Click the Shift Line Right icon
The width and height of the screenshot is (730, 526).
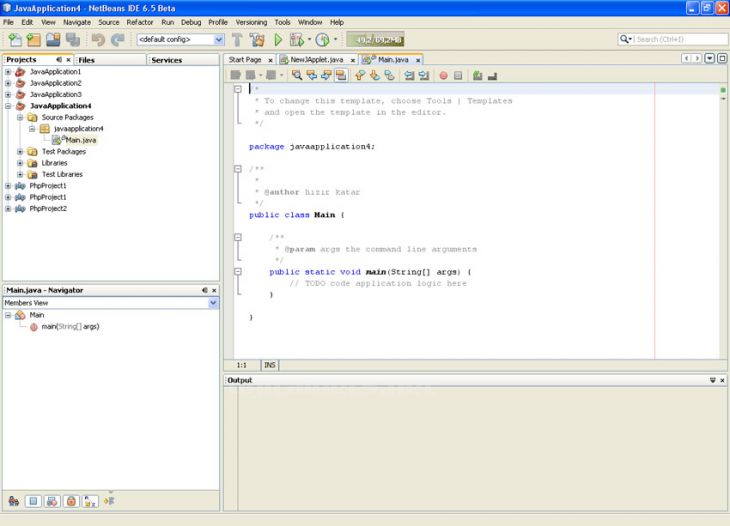point(424,75)
